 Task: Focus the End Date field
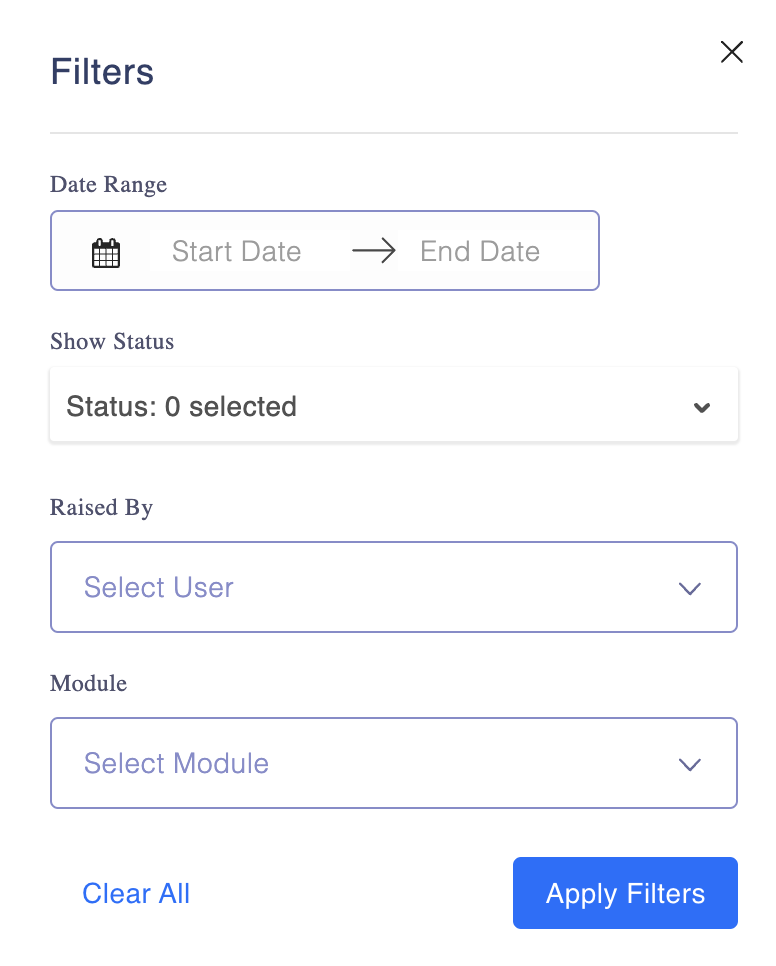click(480, 251)
